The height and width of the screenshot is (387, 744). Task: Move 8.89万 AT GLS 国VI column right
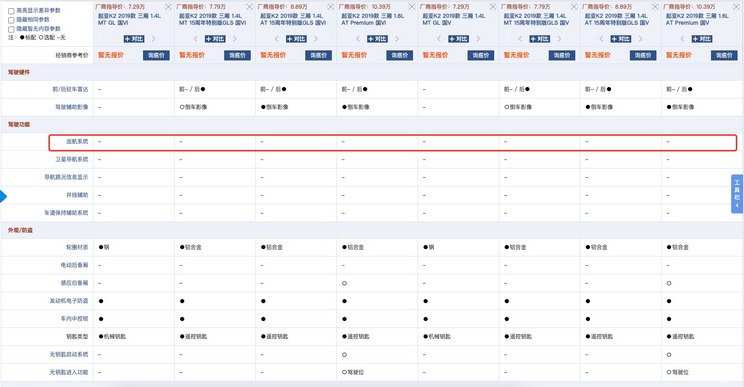316,39
